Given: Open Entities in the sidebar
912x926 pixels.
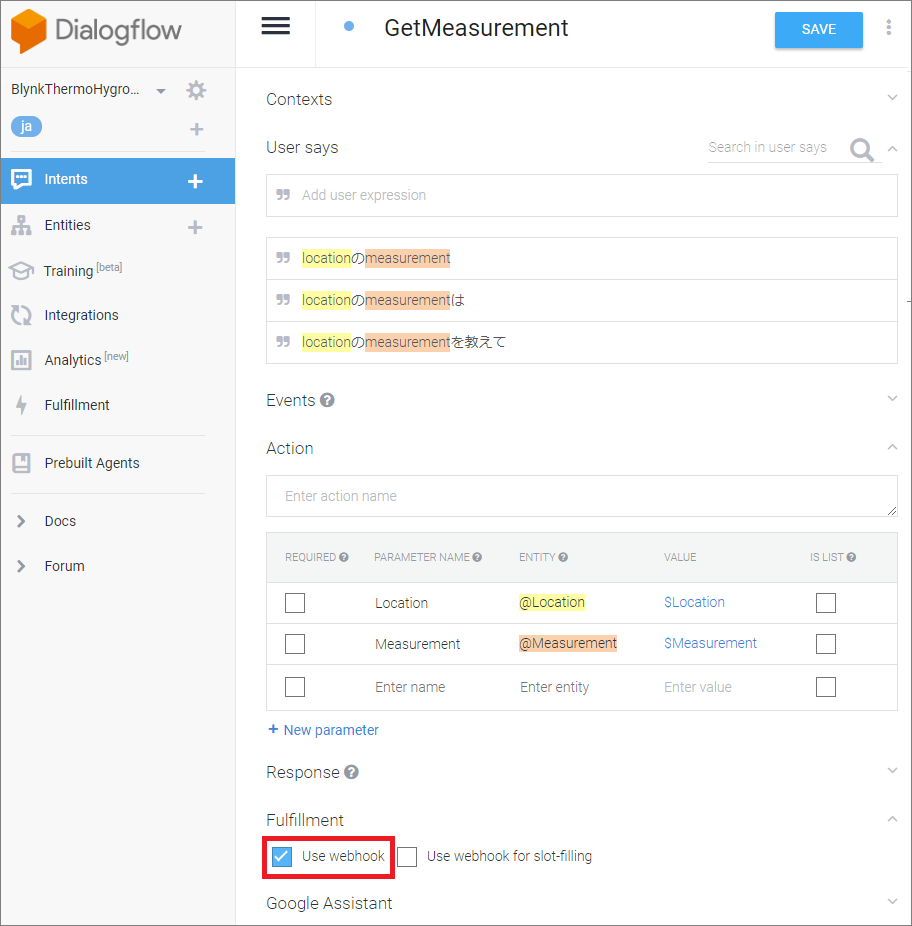Looking at the screenshot, I should pyautogui.click(x=67, y=225).
